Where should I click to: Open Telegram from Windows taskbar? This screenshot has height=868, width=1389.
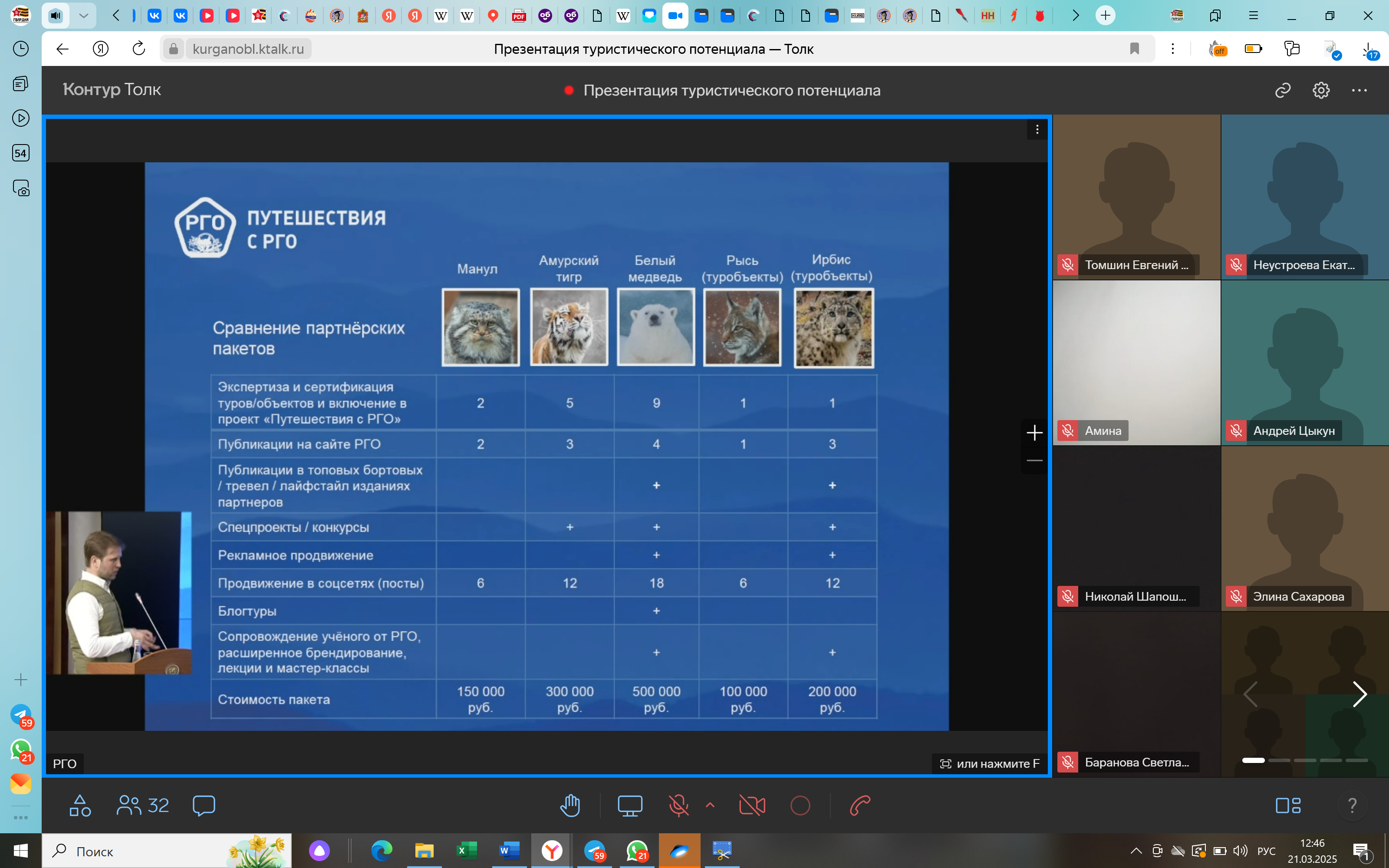594,851
